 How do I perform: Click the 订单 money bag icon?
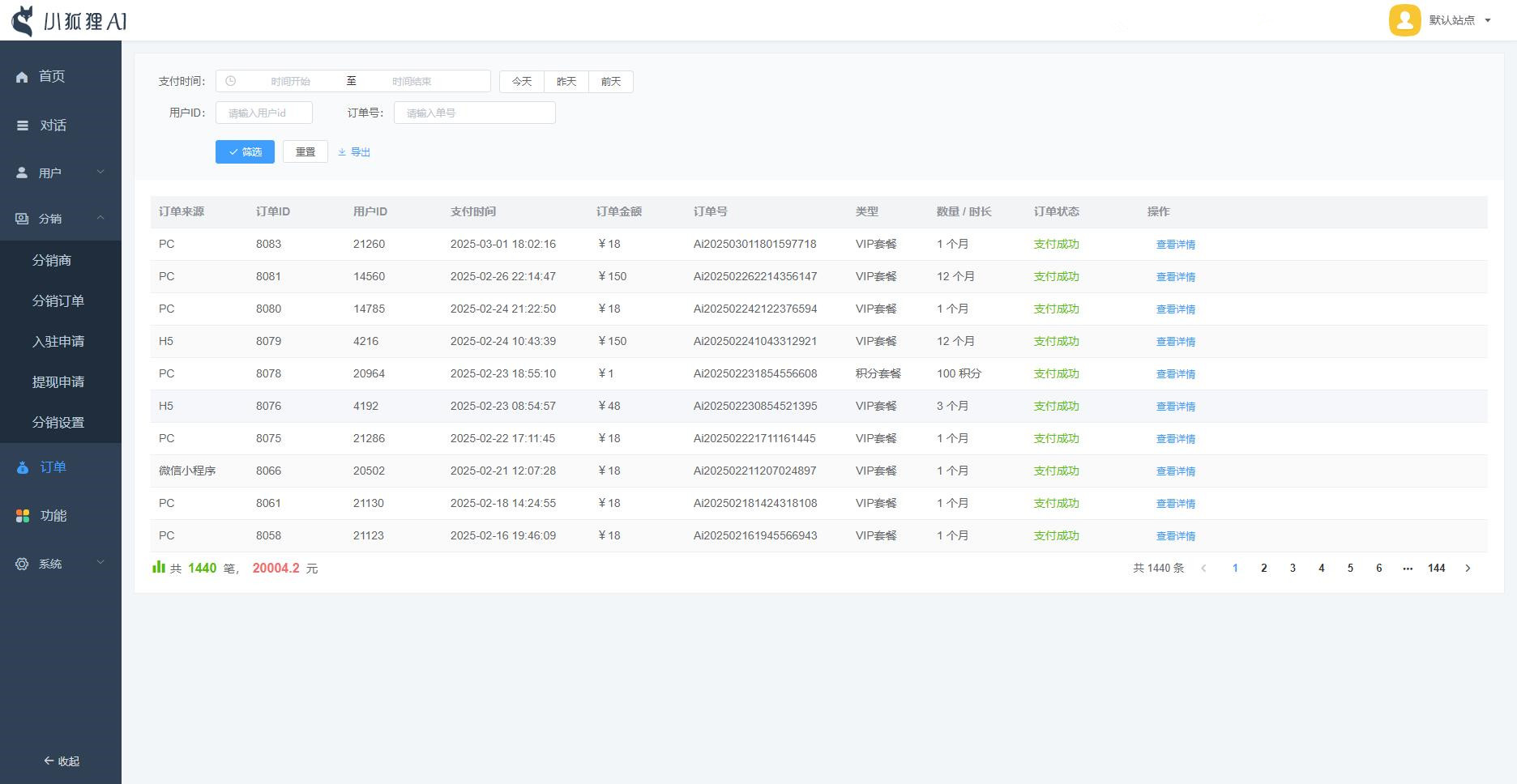click(23, 467)
